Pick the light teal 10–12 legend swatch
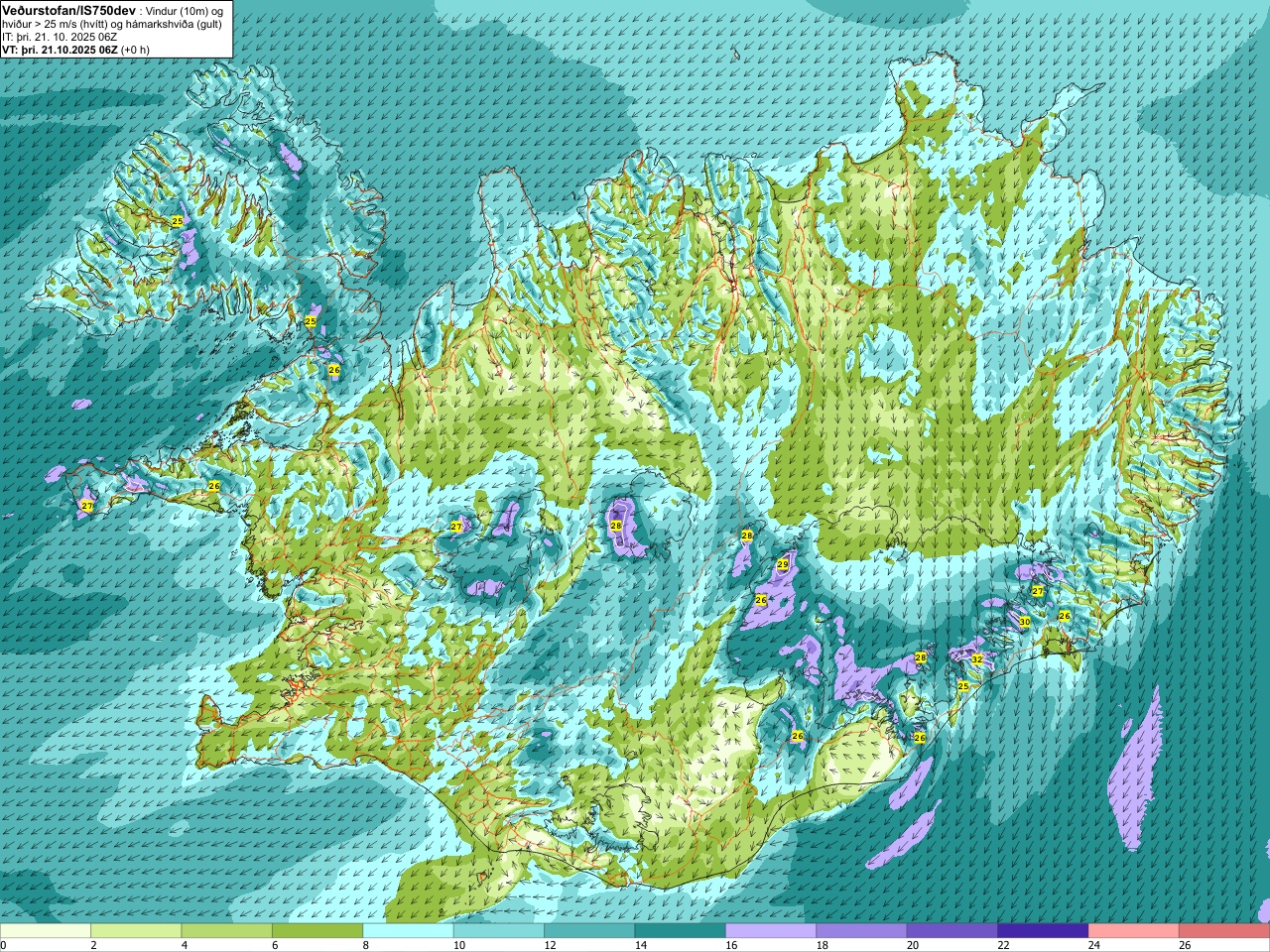The height and width of the screenshot is (952, 1270). click(x=499, y=931)
